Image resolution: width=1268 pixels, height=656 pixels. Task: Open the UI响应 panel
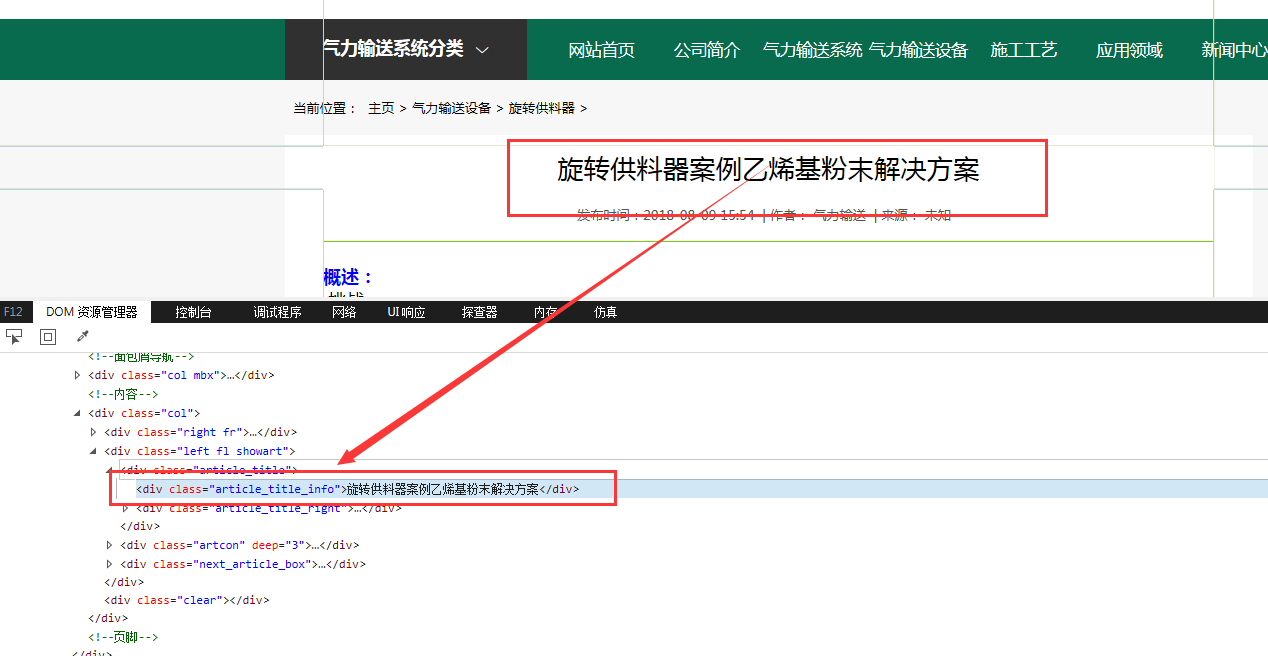coord(406,311)
